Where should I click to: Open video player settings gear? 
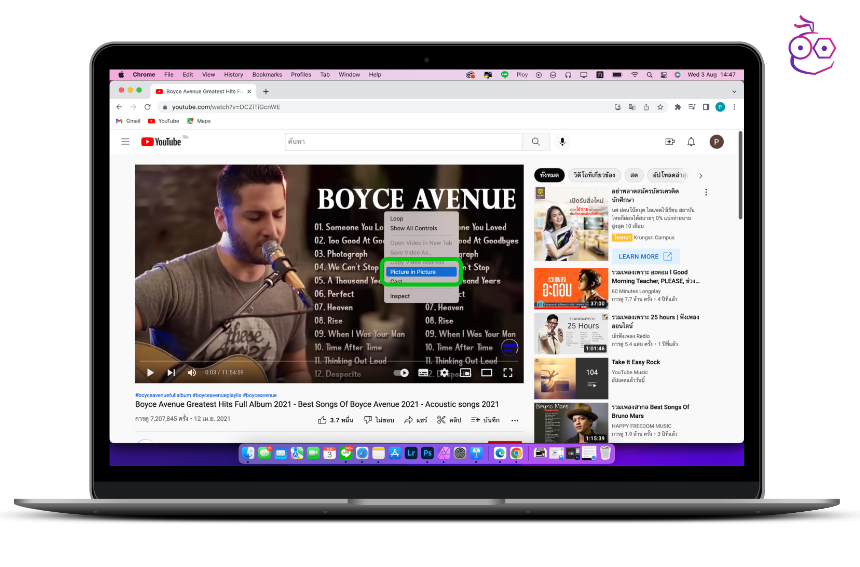pos(444,373)
